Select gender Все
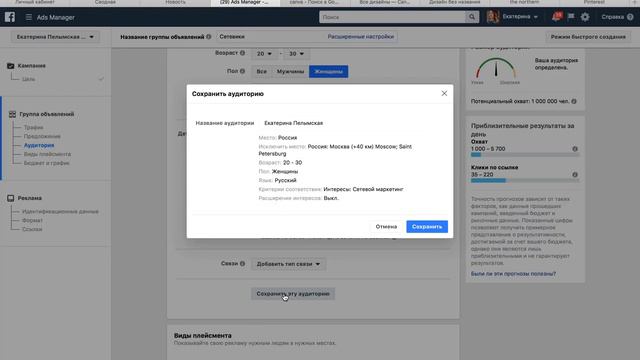Image resolution: width=640 pixels, height=360 pixels. click(x=261, y=71)
